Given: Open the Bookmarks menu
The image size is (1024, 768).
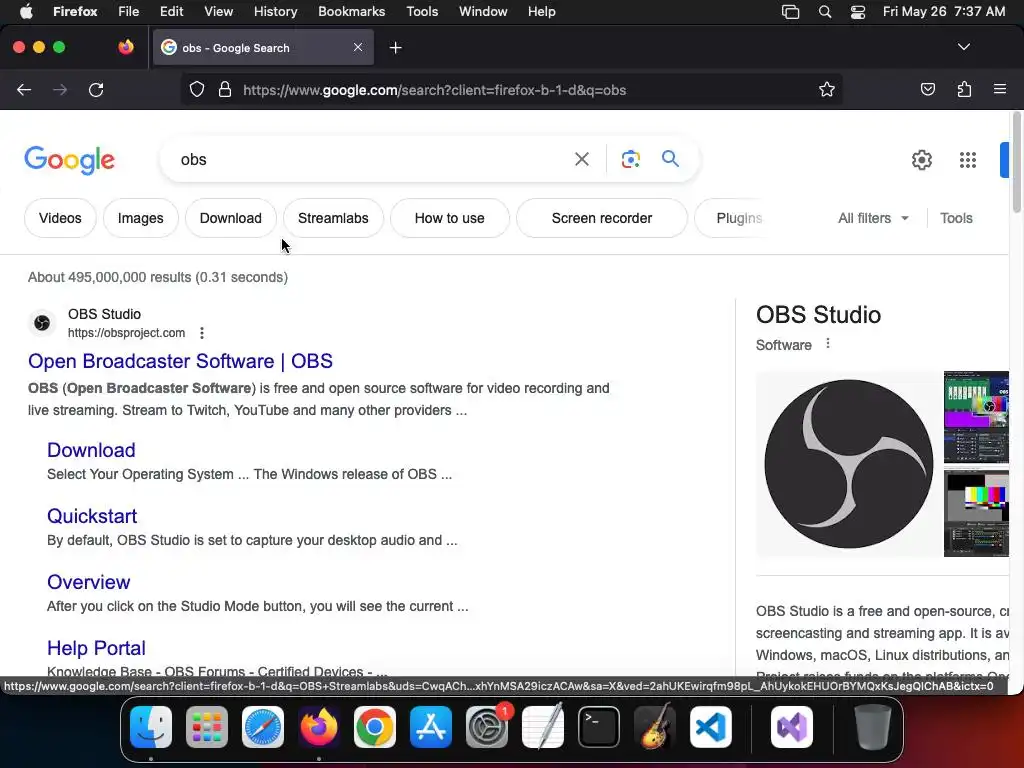Looking at the screenshot, I should [x=351, y=12].
